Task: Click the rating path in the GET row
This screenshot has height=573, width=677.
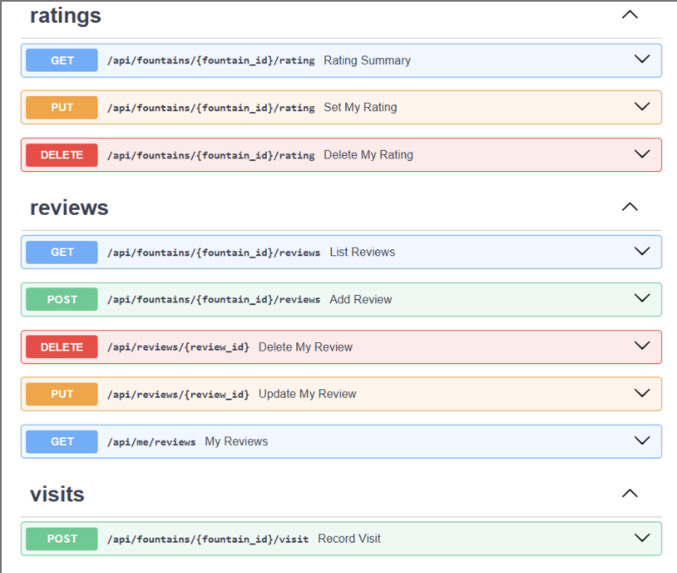Action: coord(211,60)
